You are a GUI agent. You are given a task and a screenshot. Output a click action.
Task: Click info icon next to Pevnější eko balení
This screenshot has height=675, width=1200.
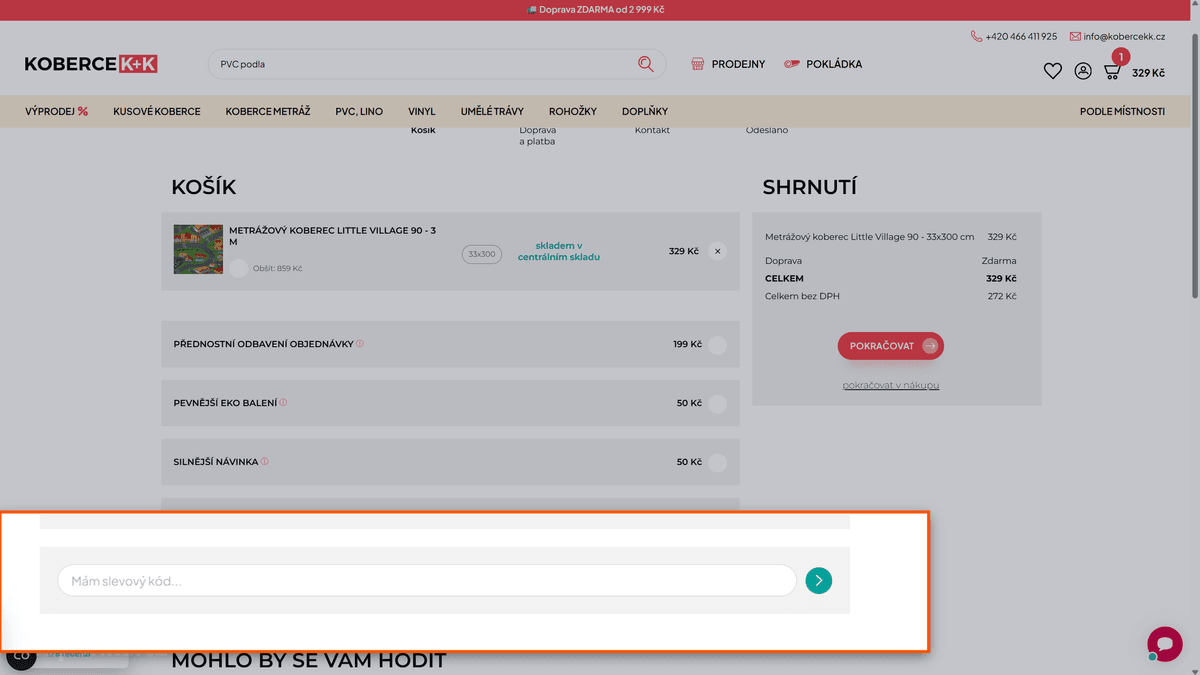tap(283, 402)
